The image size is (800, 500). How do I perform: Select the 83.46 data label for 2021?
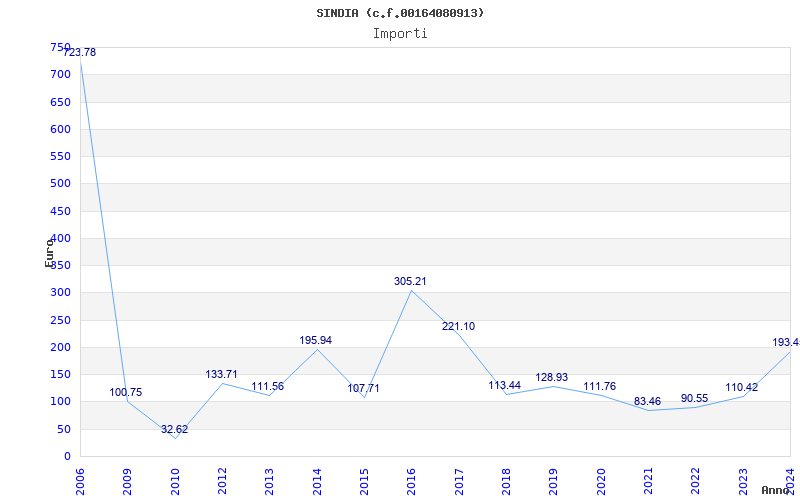point(647,401)
